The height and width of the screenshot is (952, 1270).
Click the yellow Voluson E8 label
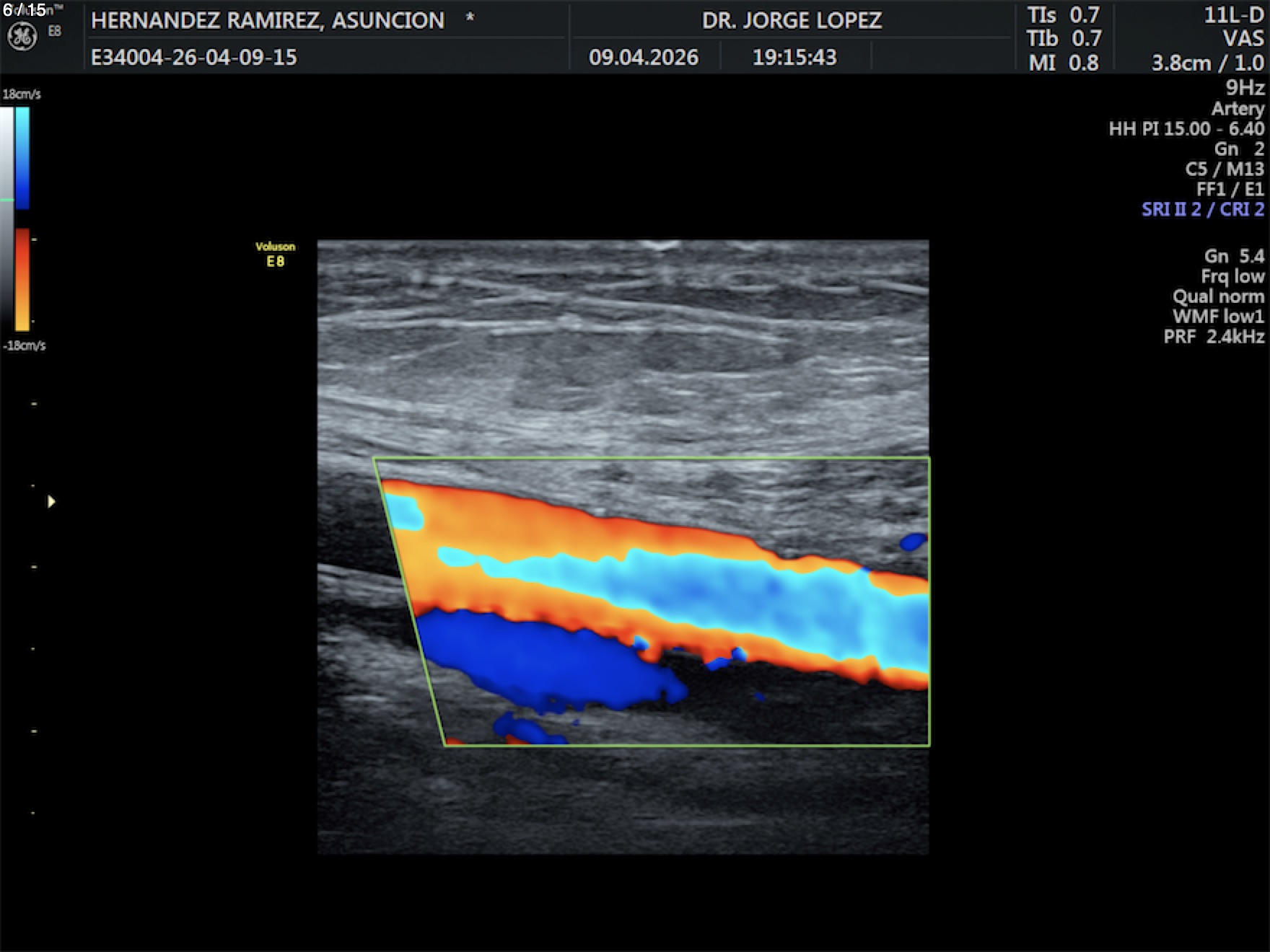point(275,255)
